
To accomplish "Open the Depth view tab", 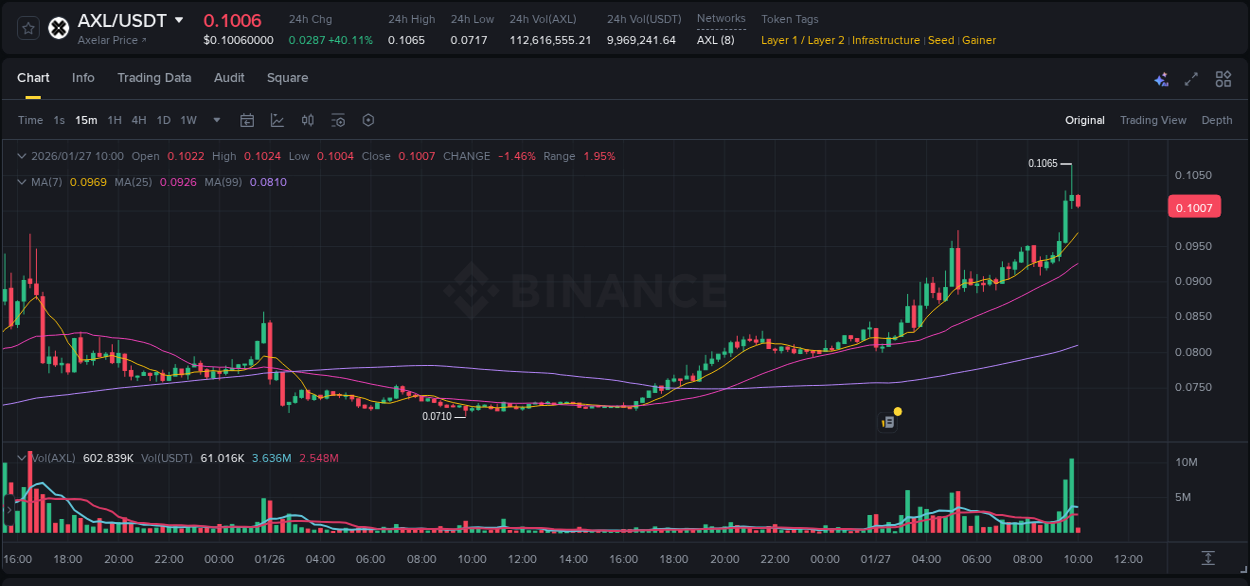I will [x=1216, y=120].
